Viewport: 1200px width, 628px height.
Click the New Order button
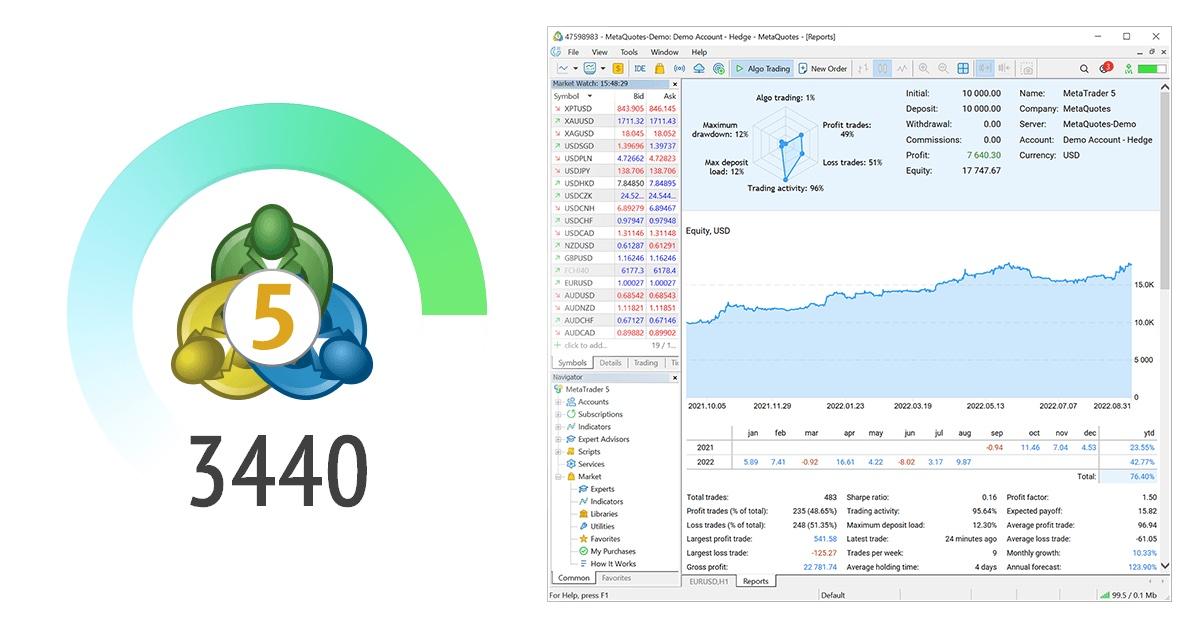pos(823,69)
